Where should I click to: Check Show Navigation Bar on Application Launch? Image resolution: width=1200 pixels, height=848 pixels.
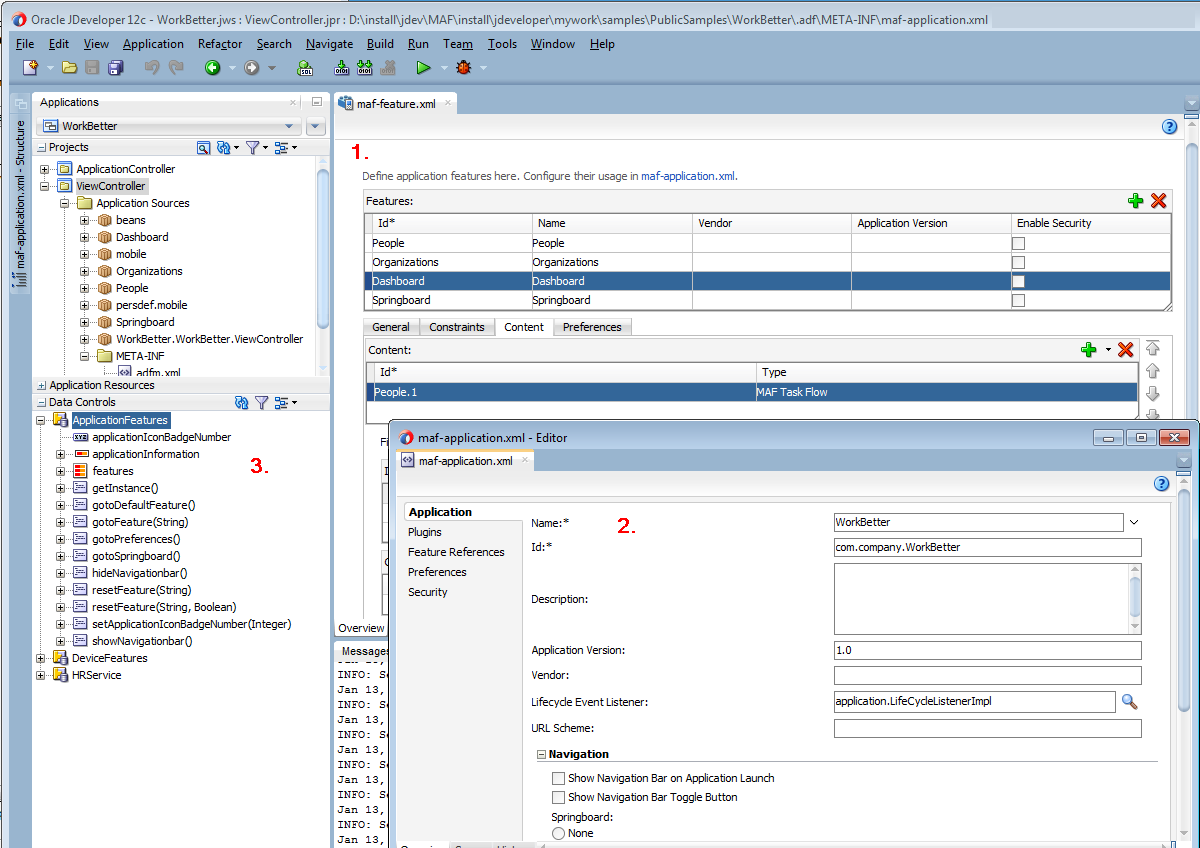click(x=558, y=778)
